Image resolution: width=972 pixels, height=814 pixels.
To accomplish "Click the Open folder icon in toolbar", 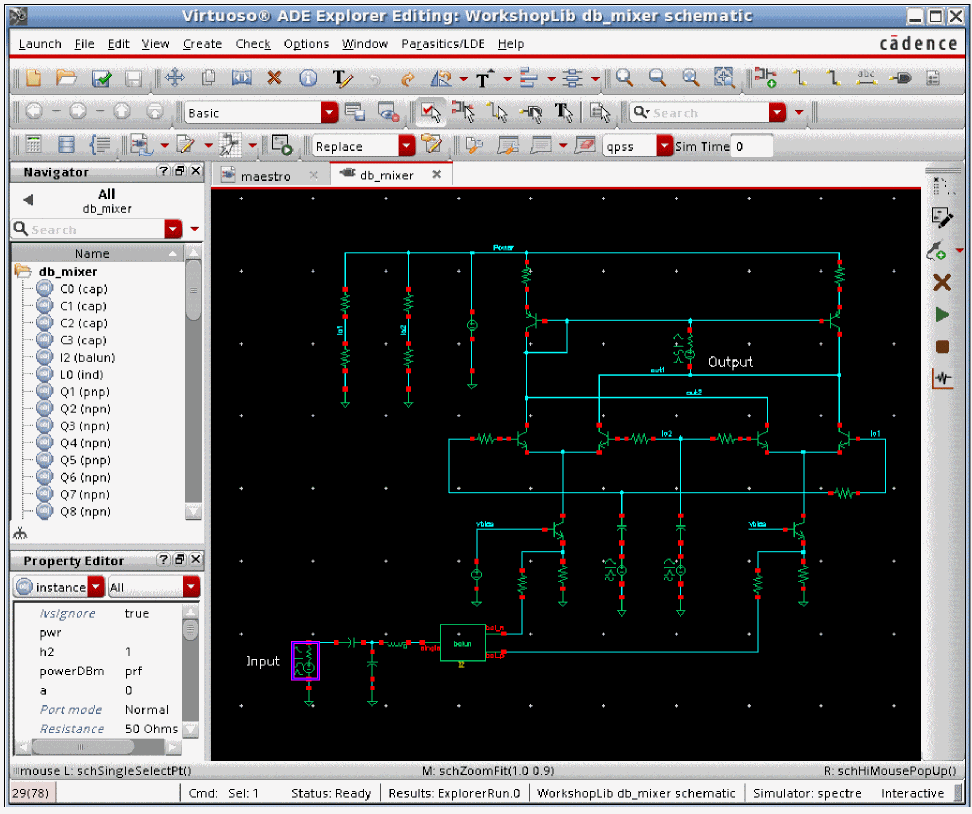I will point(66,78).
